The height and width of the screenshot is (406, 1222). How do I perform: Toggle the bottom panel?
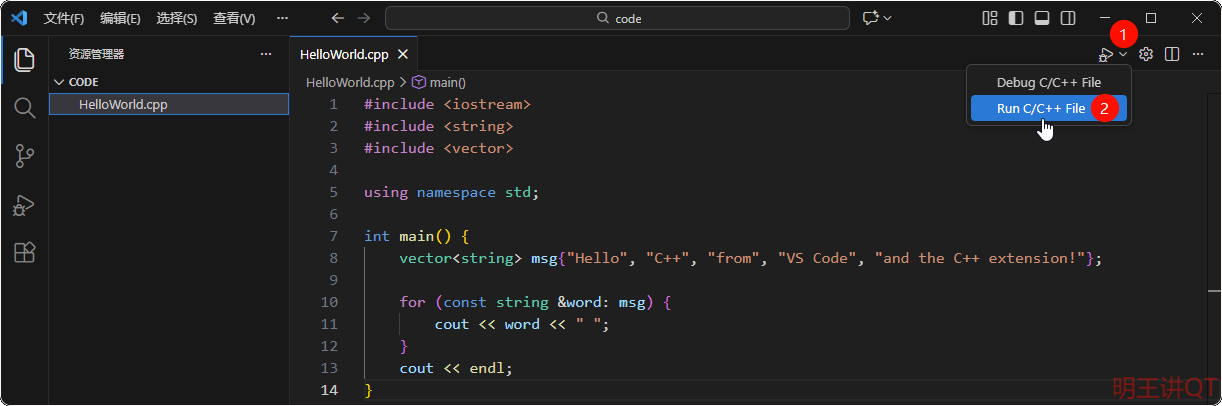1042,18
